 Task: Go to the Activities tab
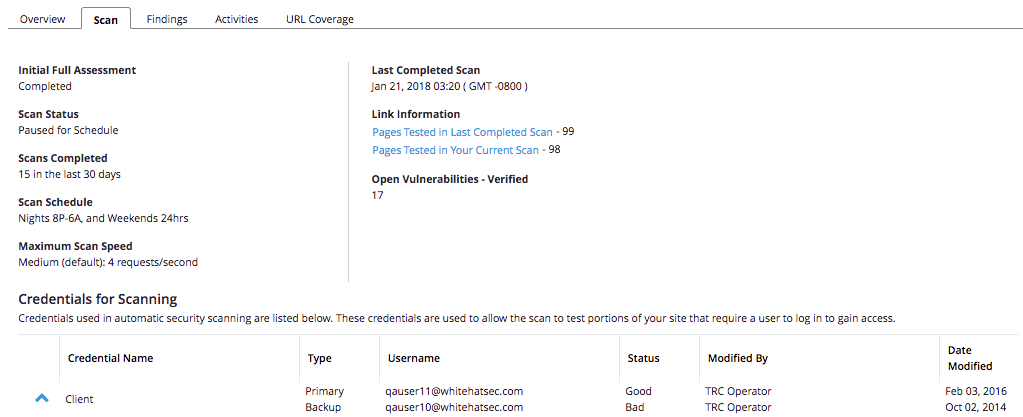236,19
